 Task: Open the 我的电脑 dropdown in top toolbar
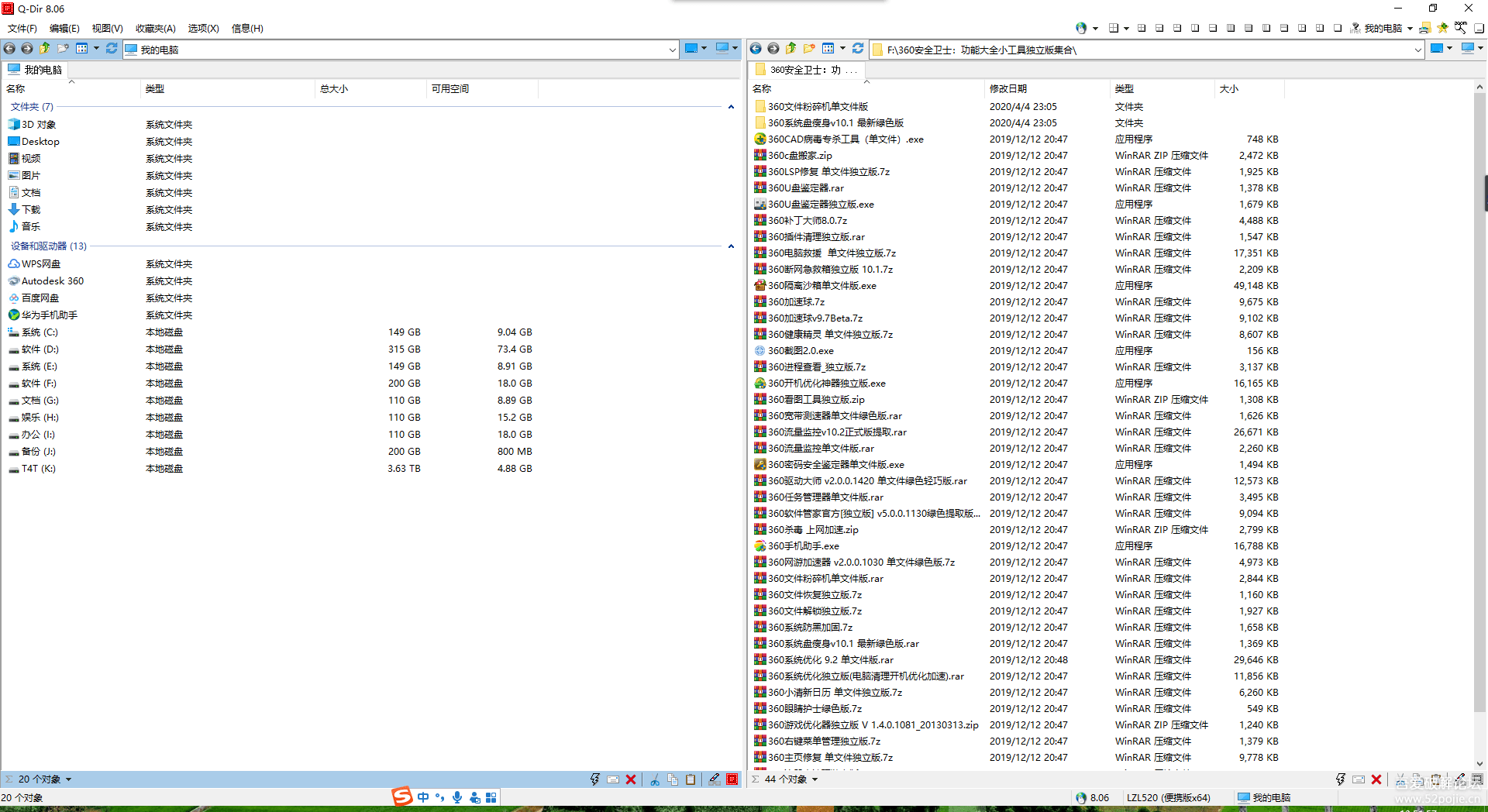1410,28
